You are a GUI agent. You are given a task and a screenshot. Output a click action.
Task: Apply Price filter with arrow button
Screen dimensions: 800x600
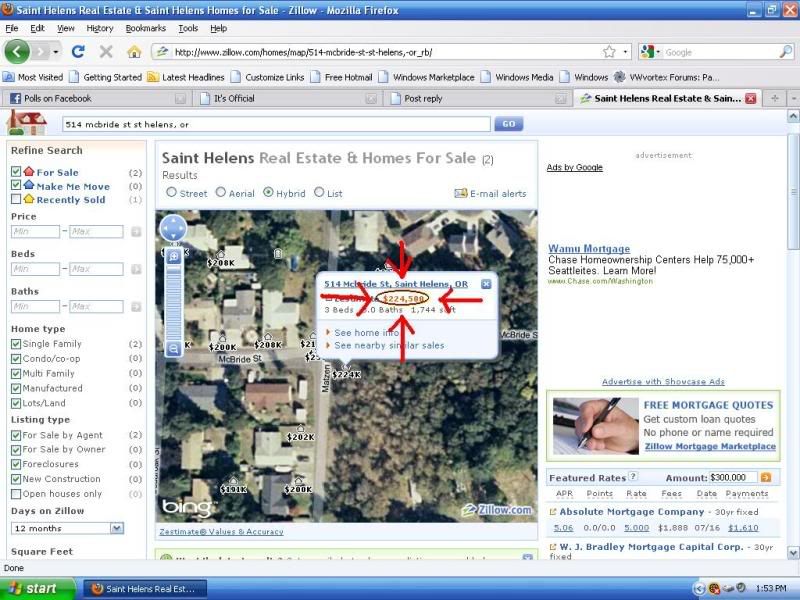point(136,232)
